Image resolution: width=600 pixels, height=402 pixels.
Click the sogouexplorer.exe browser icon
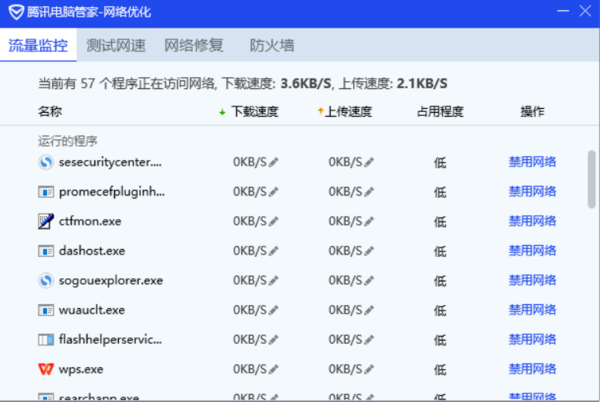(x=46, y=281)
